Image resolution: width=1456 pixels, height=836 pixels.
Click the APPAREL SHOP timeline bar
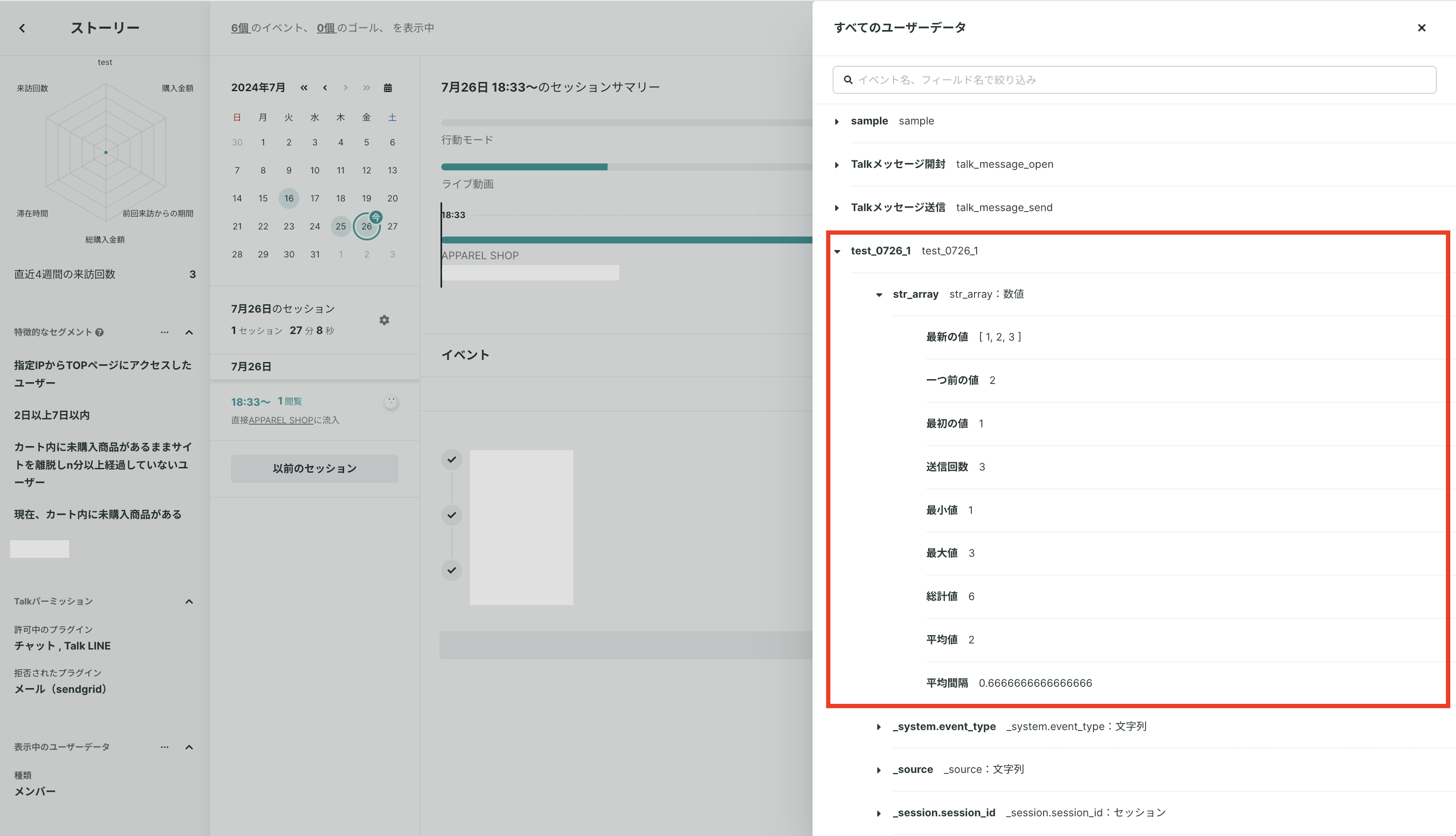(x=626, y=240)
